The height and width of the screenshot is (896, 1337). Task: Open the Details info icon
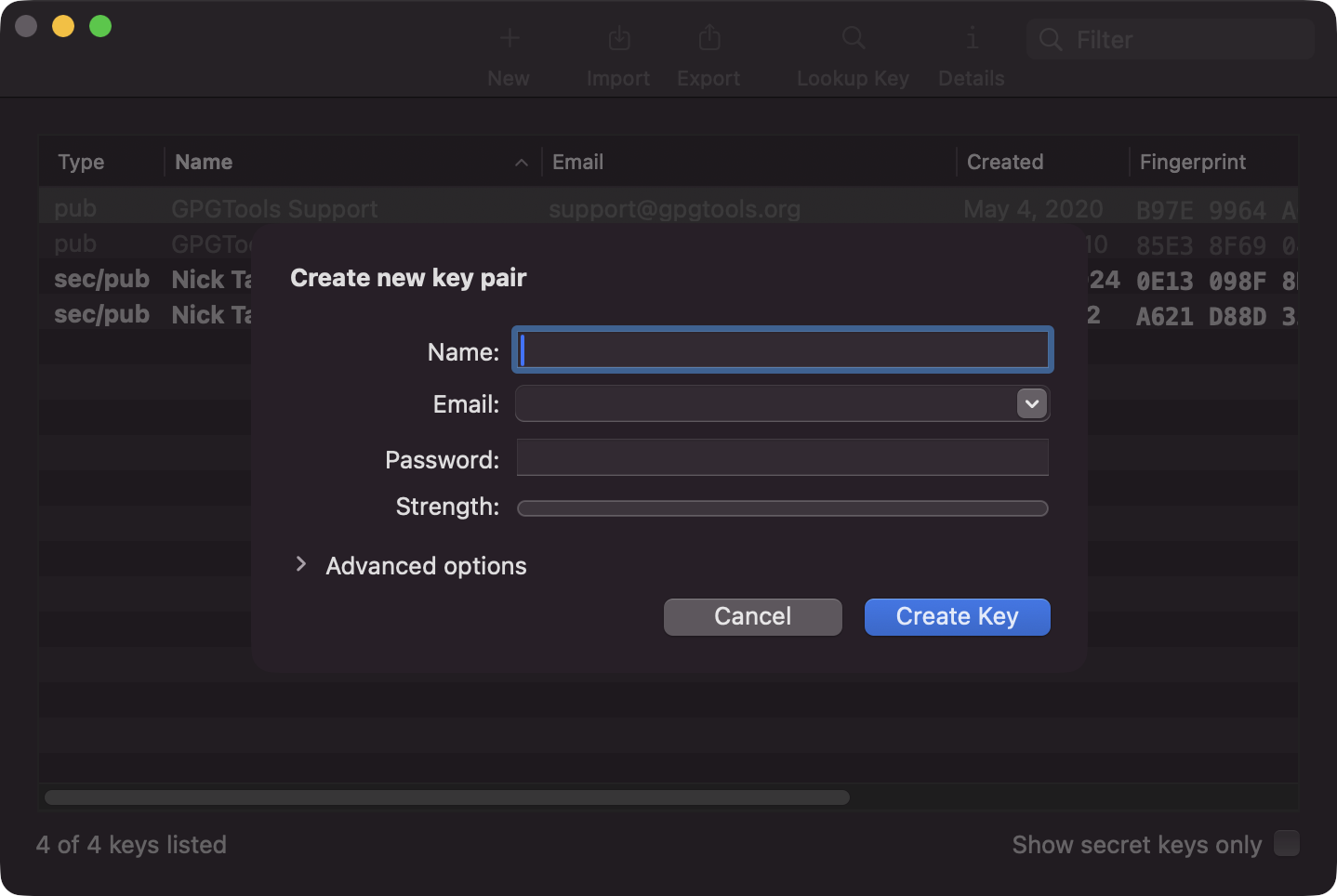tap(971, 39)
